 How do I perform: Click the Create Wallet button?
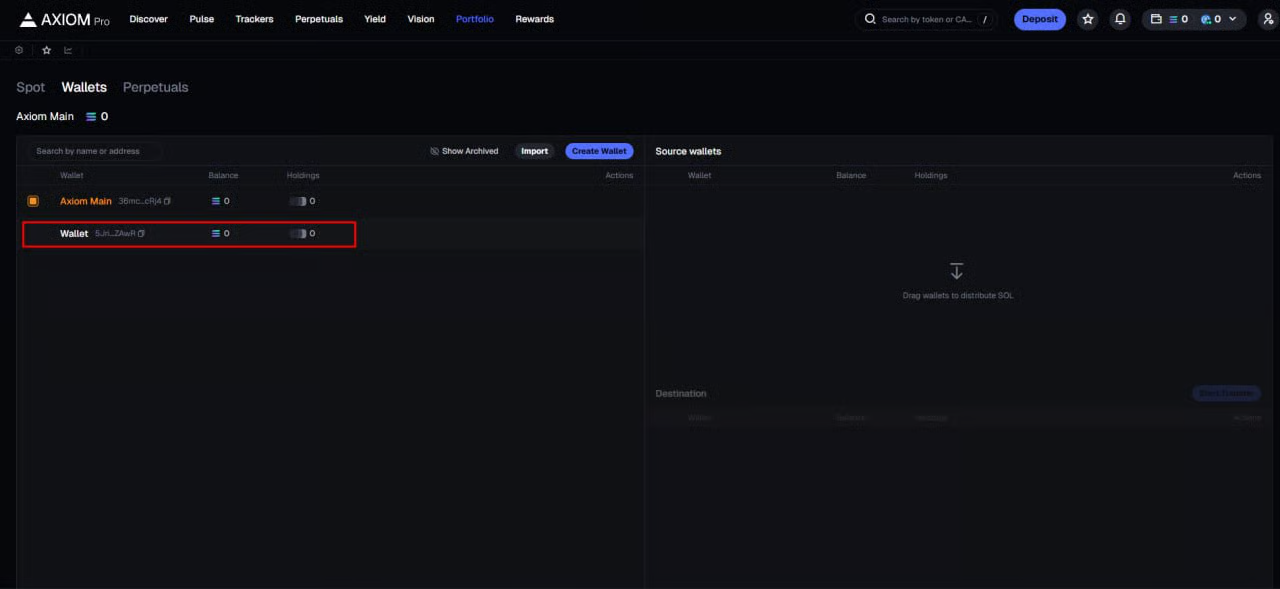pos(599,151)
